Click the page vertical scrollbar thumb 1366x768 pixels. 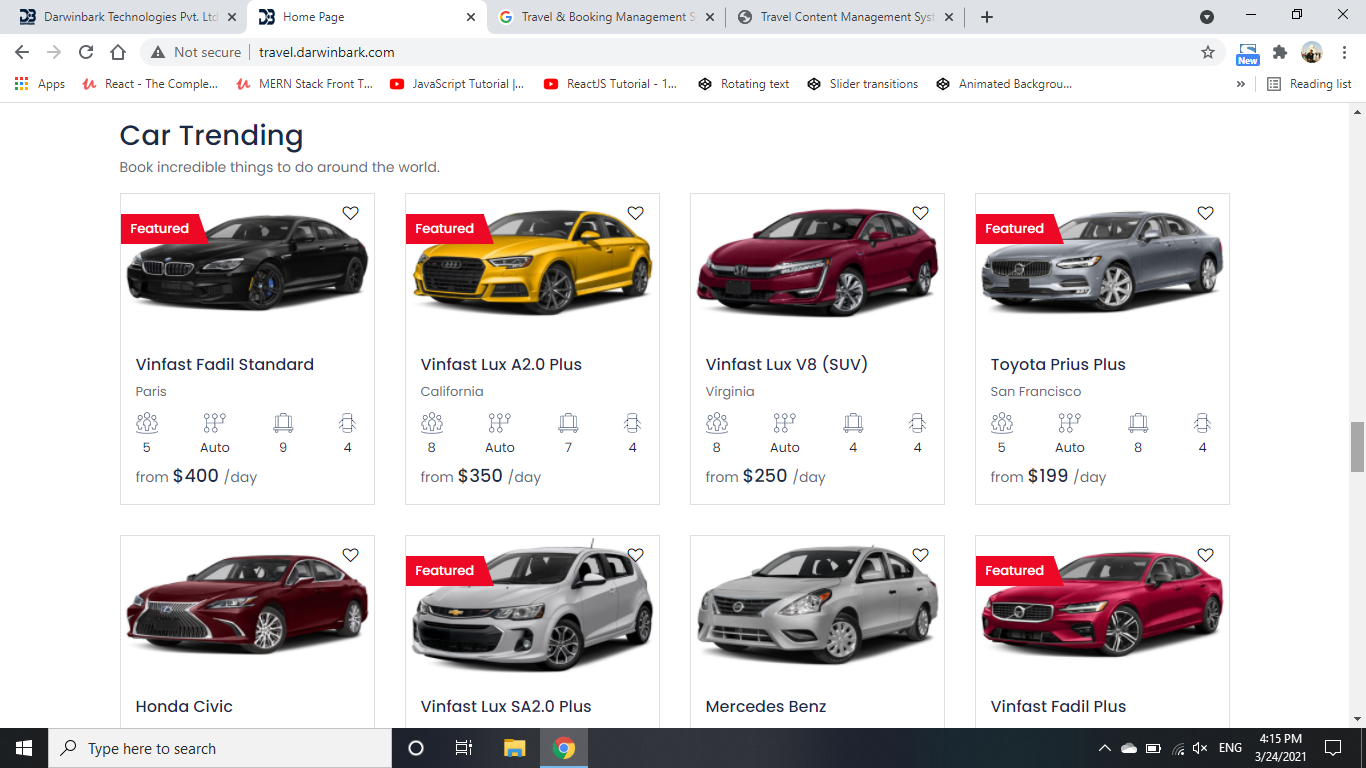point(1357,446)
